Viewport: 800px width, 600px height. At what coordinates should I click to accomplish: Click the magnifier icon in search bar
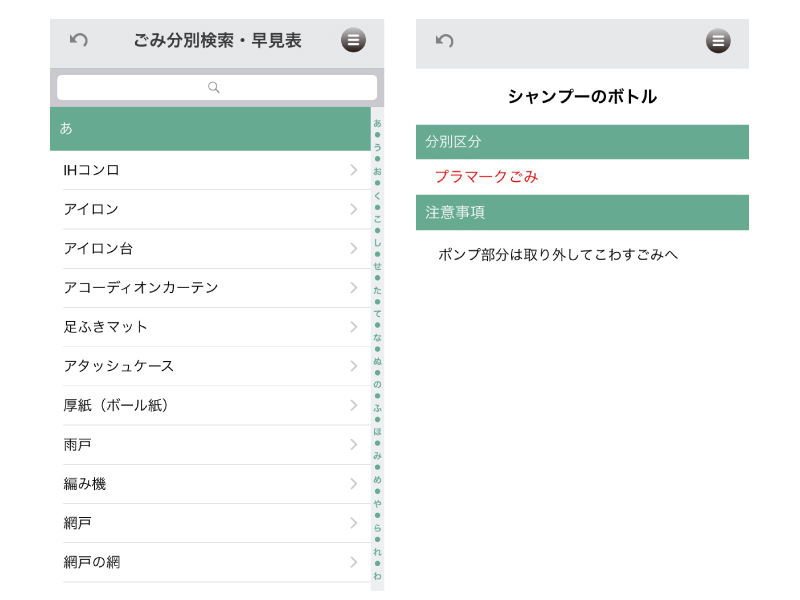click(x=214, y=88)
